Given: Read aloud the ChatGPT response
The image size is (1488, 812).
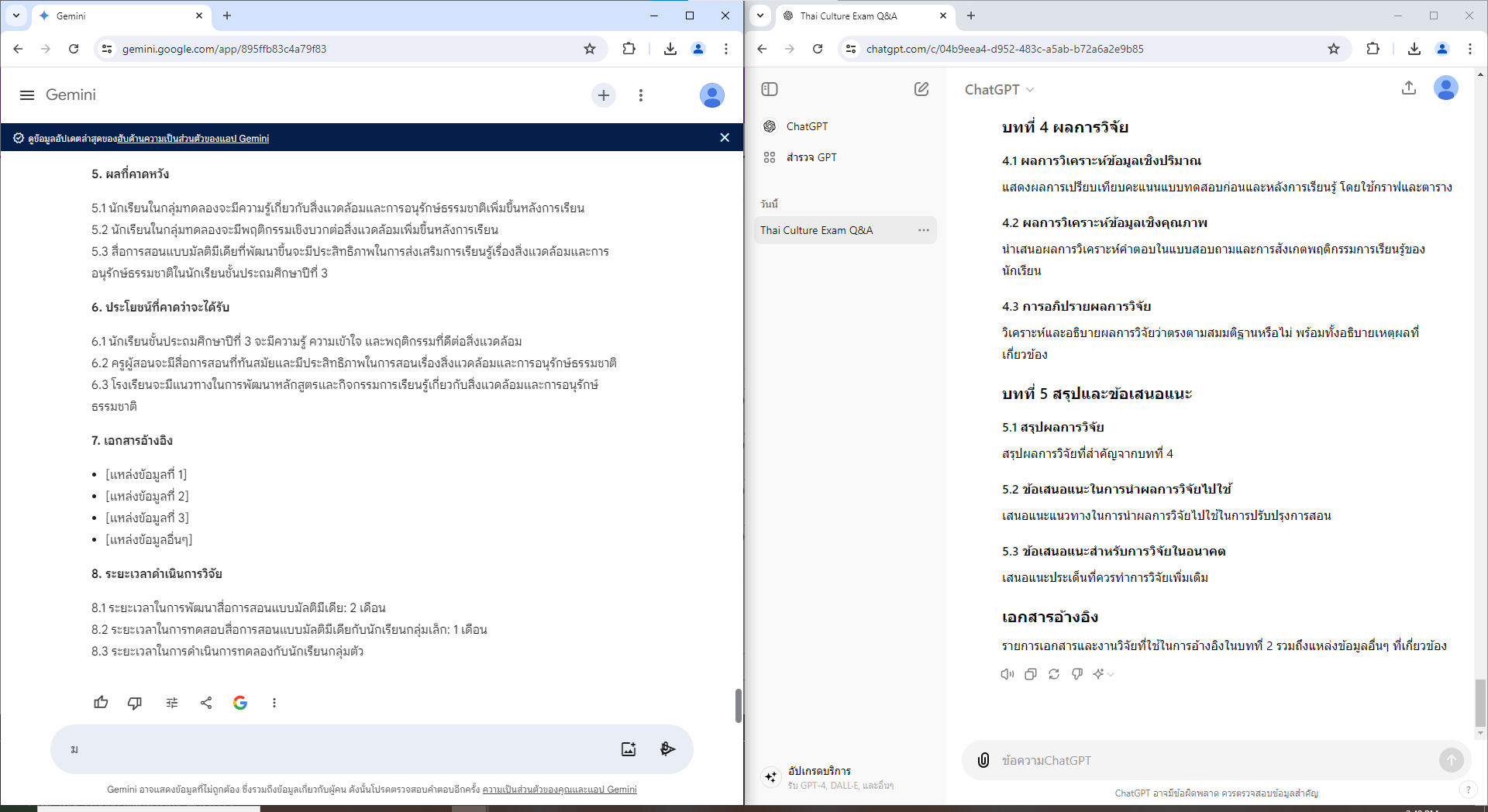Looking at the screenshot, I should pos(1007,674).
